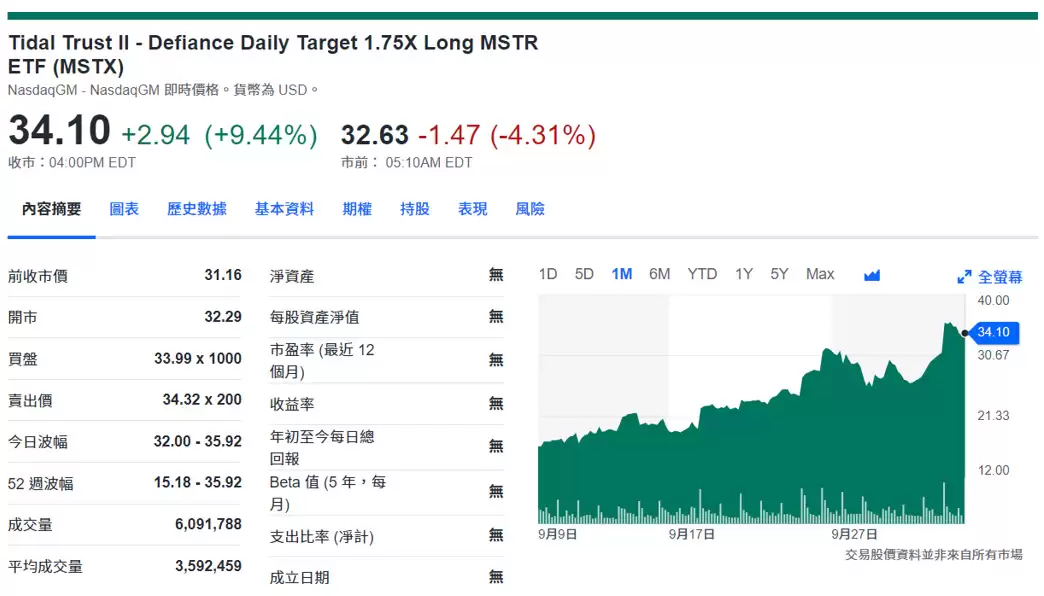Click the fullscreen expand arrows icon
The width and height of the screenshot is (1044, 596).
tap(964, 277)
